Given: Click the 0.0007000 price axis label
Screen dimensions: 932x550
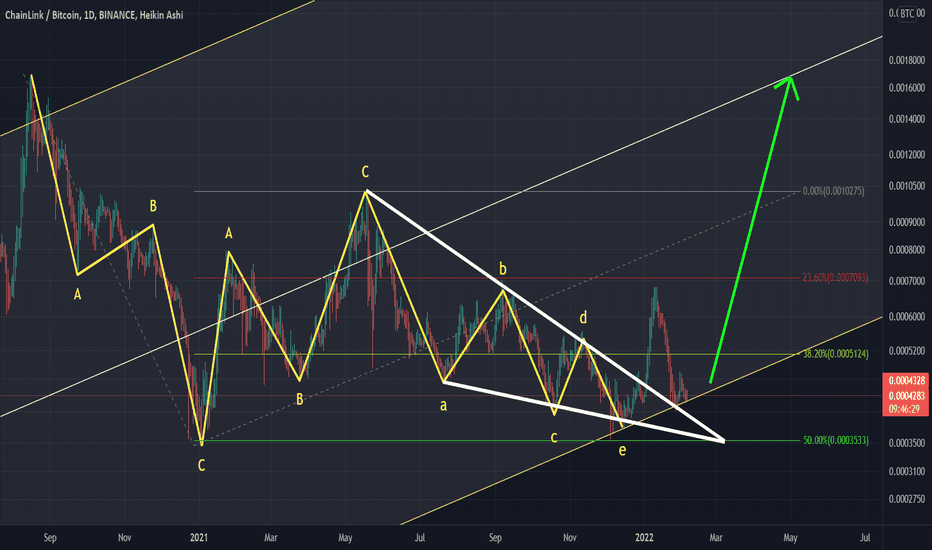Looking at the screenshot, I should [907, 281].
